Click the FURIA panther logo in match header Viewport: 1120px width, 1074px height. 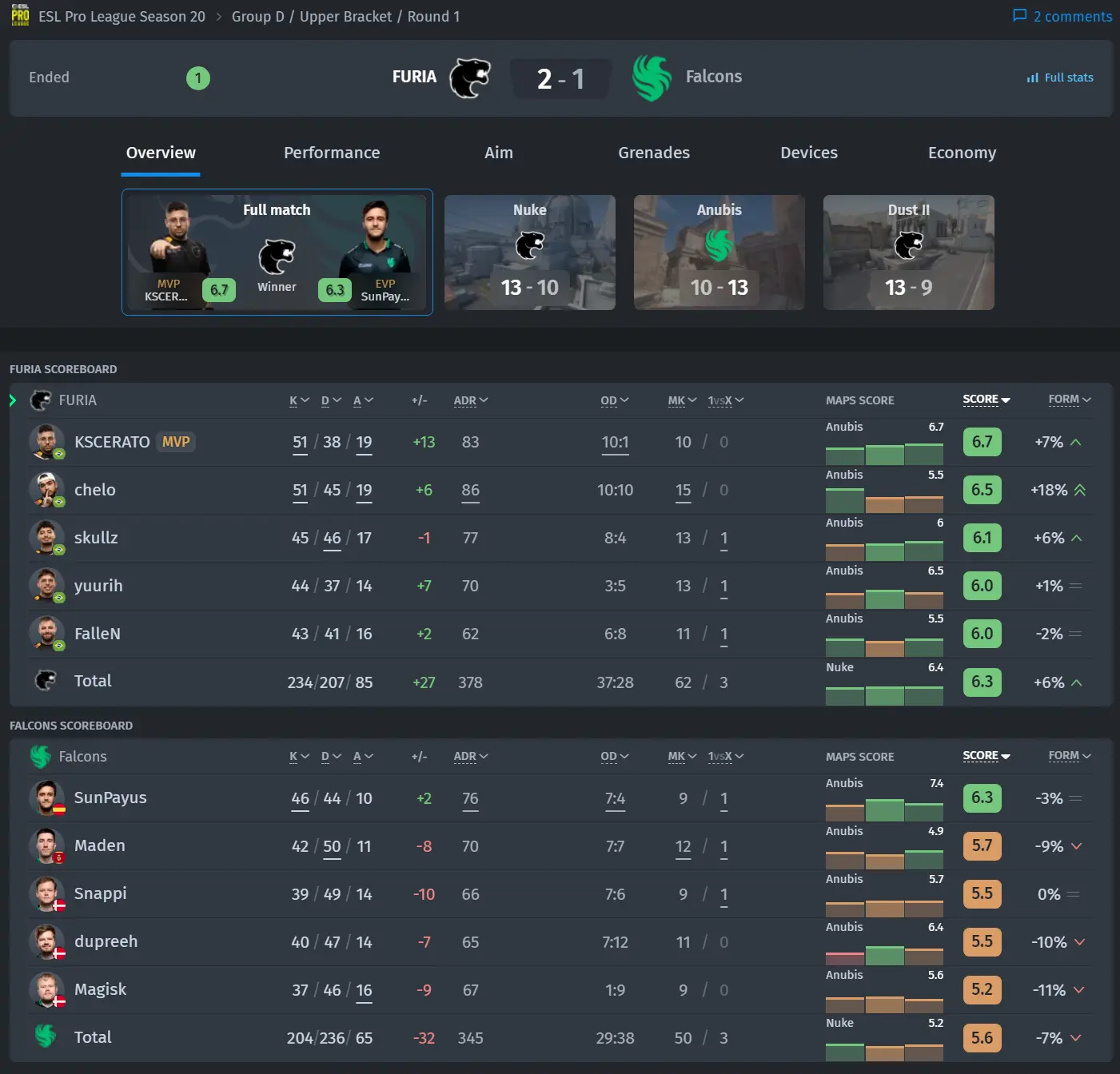[470, 78]
